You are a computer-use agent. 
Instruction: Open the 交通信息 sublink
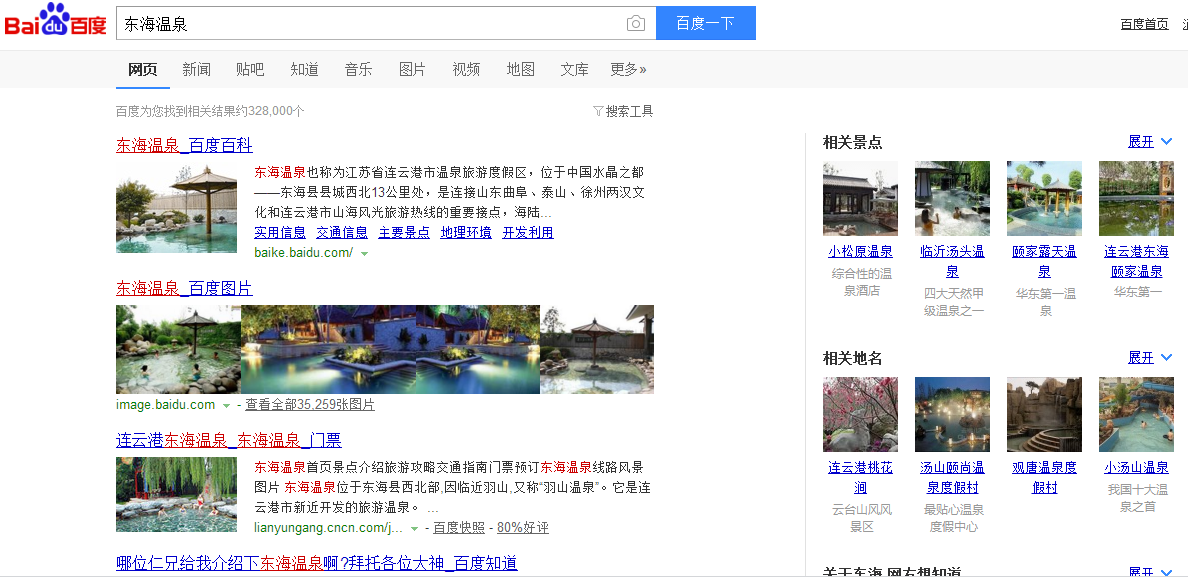click(342, 232)
